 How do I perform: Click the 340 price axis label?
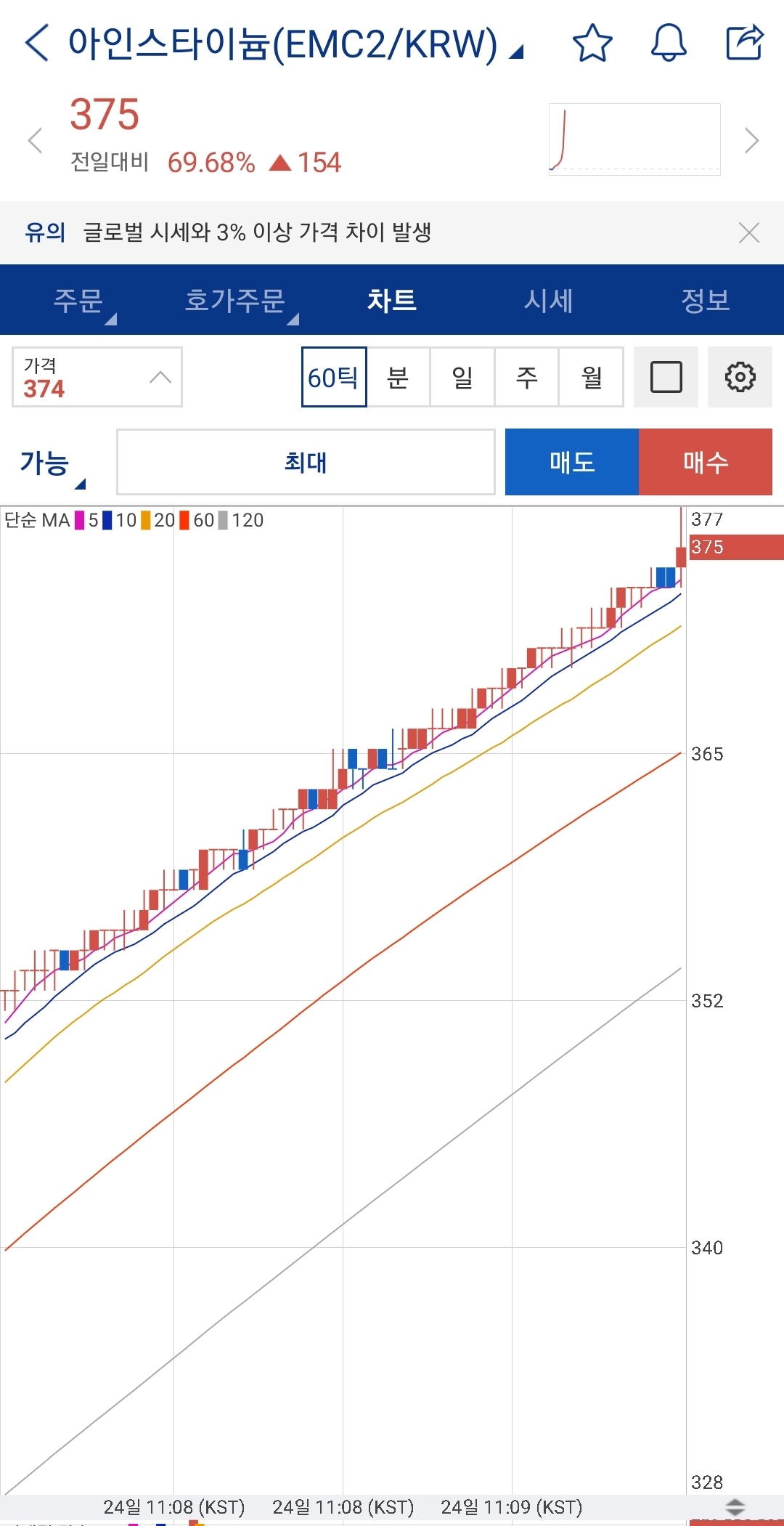coord(707,1248)
